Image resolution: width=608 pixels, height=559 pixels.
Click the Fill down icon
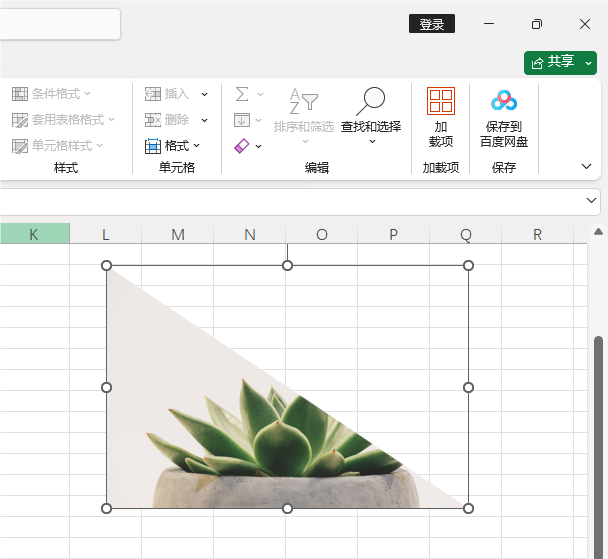(x=242, y=120)
